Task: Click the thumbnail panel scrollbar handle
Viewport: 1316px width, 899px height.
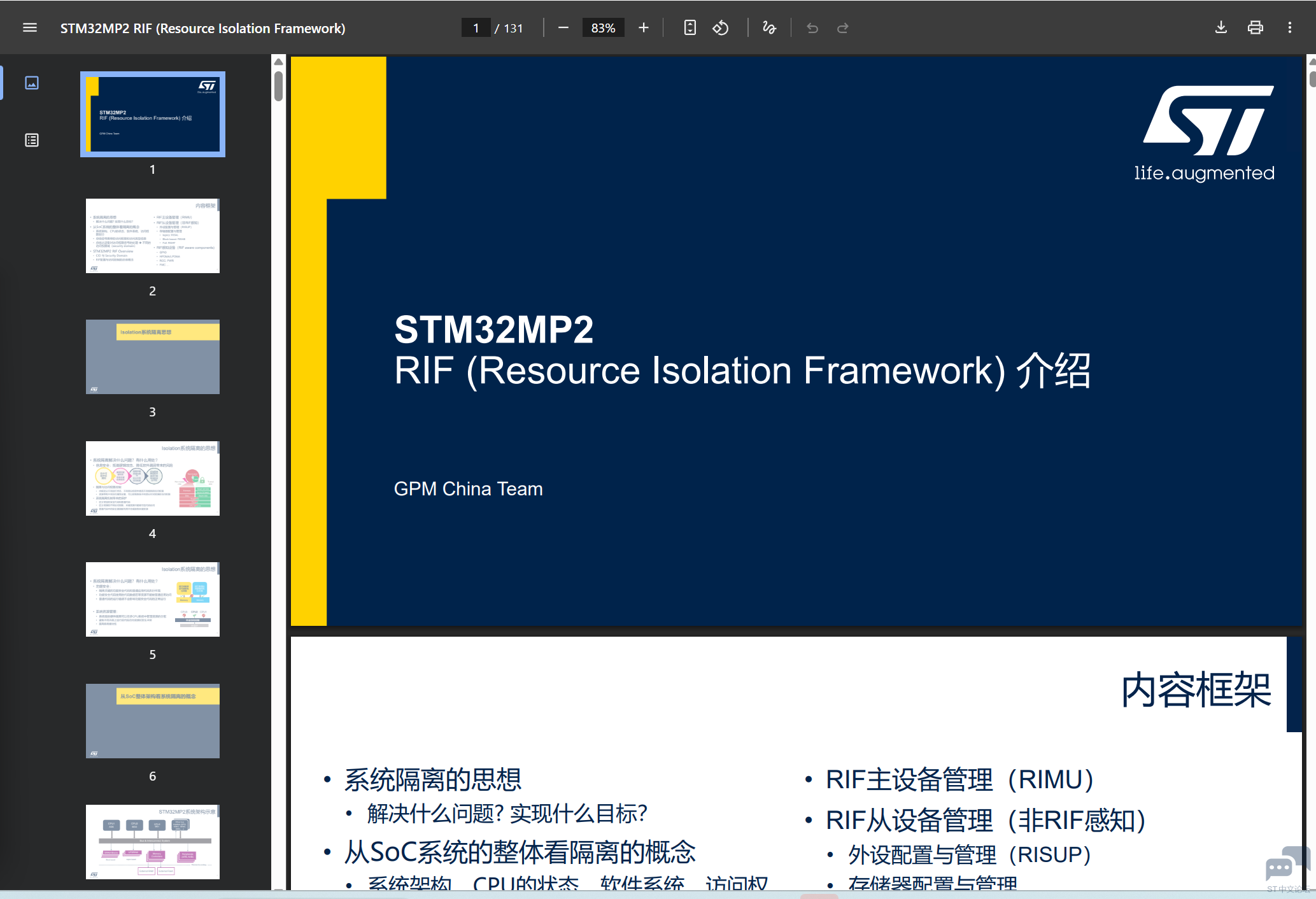Action: point(278,87)
